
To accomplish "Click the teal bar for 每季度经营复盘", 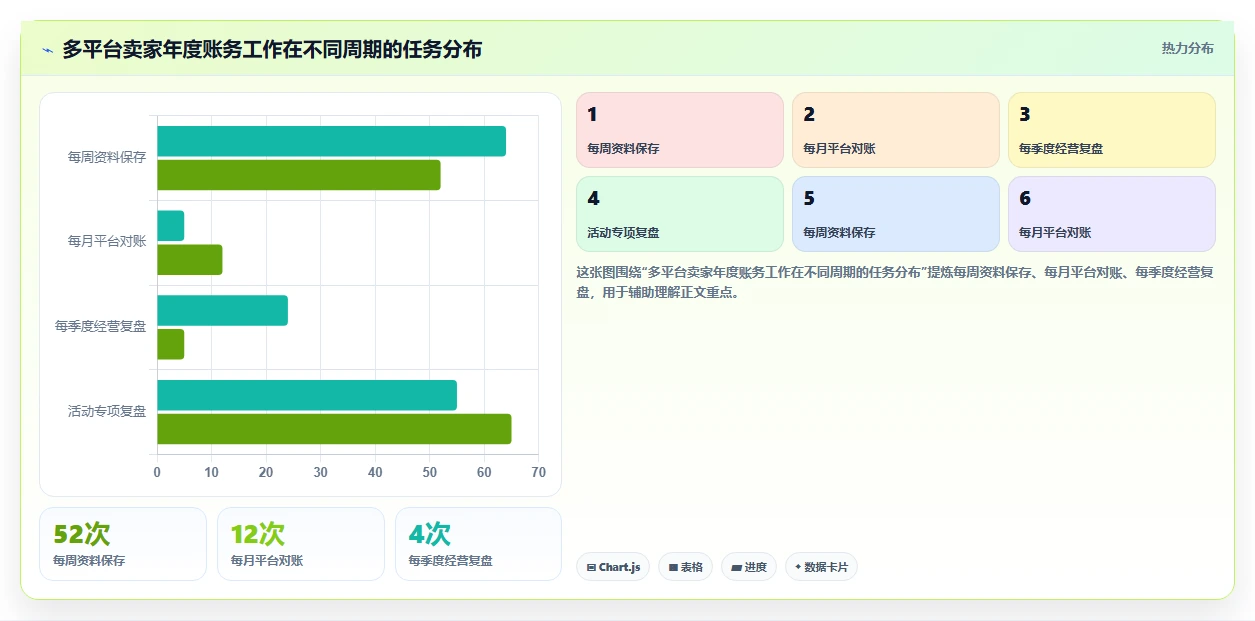I will pos(222,310).
